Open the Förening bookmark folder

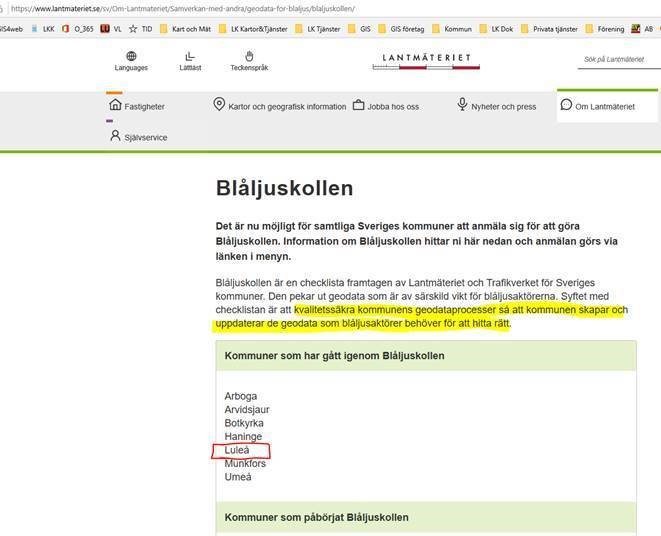pos(605,29)
